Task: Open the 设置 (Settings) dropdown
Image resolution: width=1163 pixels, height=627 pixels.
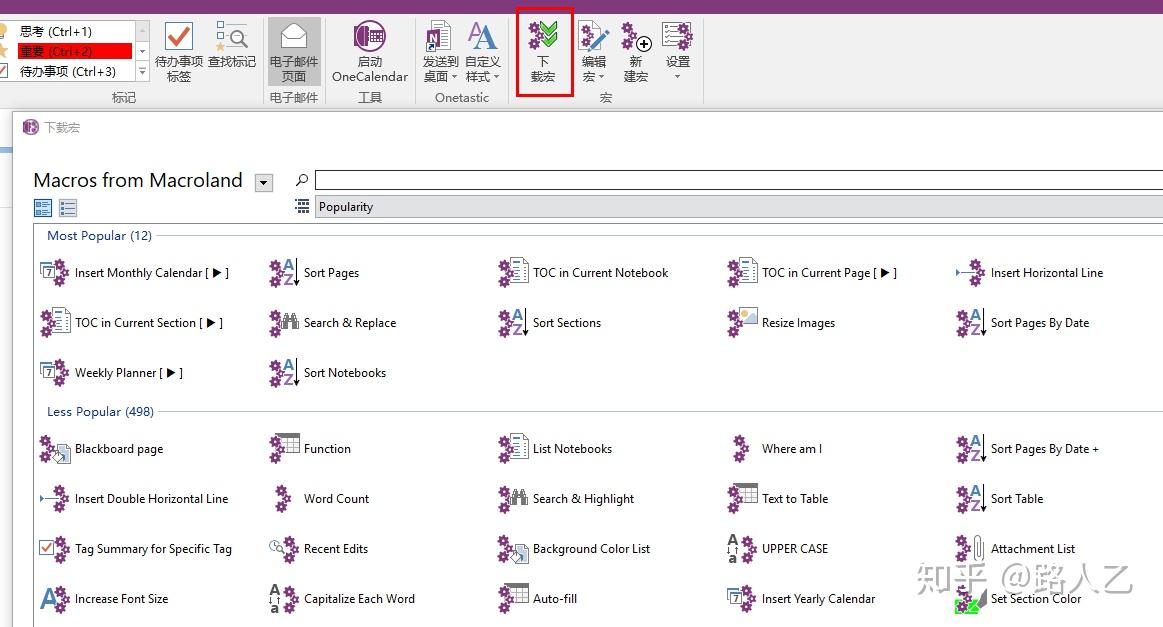Action: [x=677, y=50]
